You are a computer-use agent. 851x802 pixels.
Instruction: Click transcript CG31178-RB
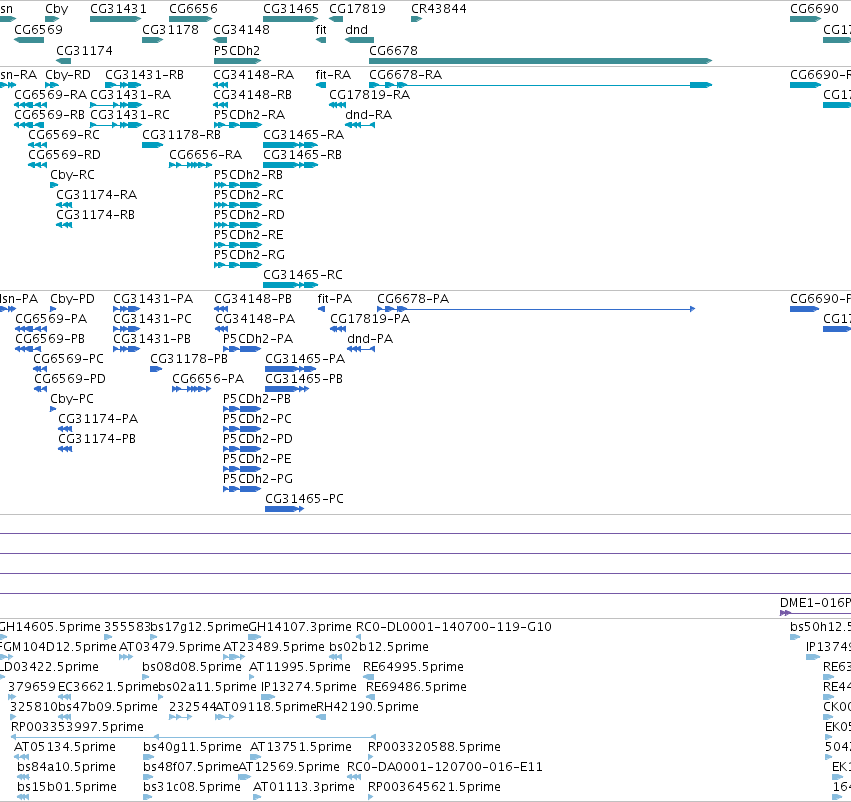click(181, 135)
